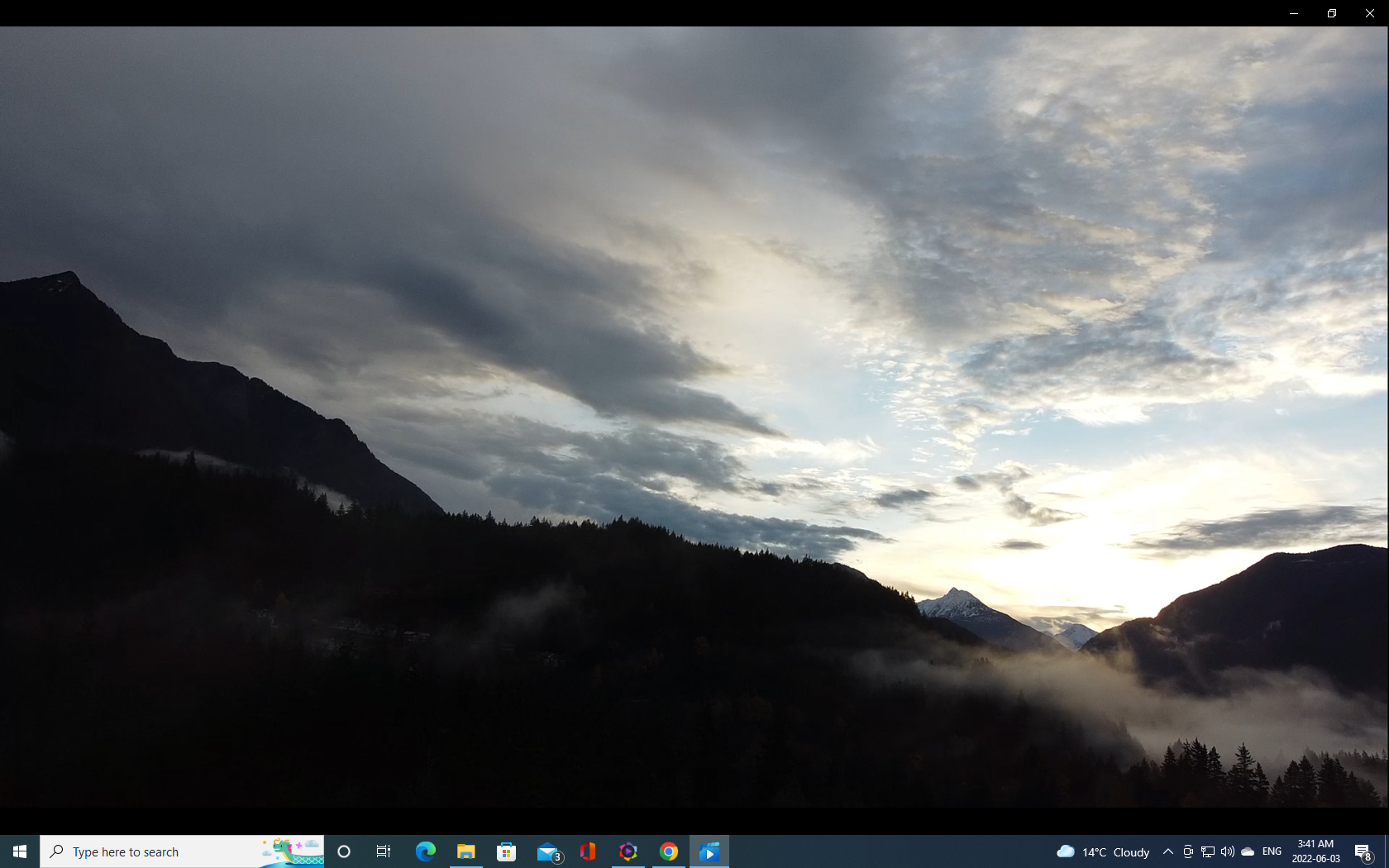Click the active Movies & TV taskbar icon

tap(709, 851)
